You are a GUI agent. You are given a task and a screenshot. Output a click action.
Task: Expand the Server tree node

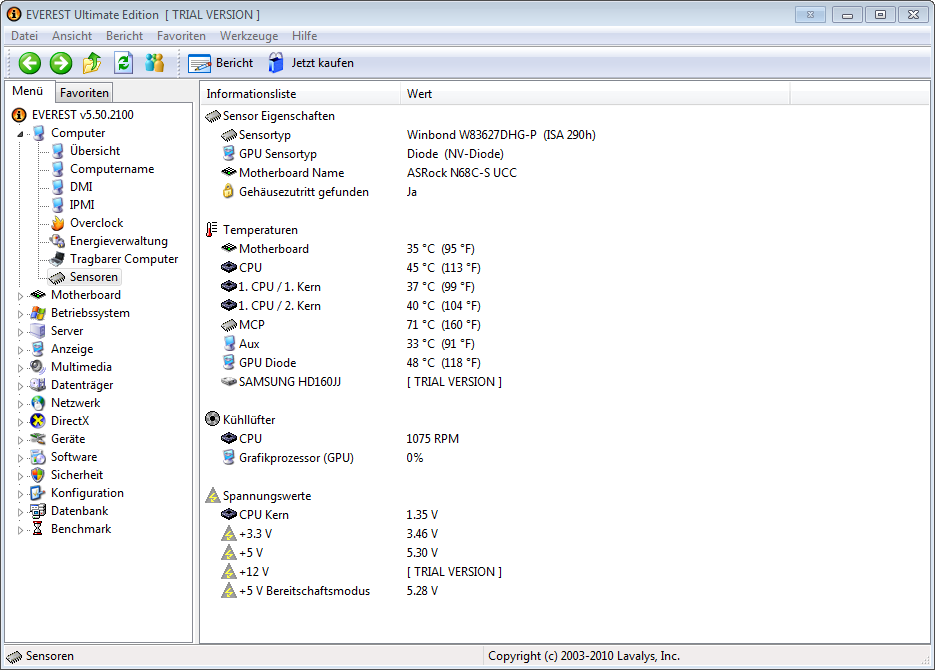point(20,332)
